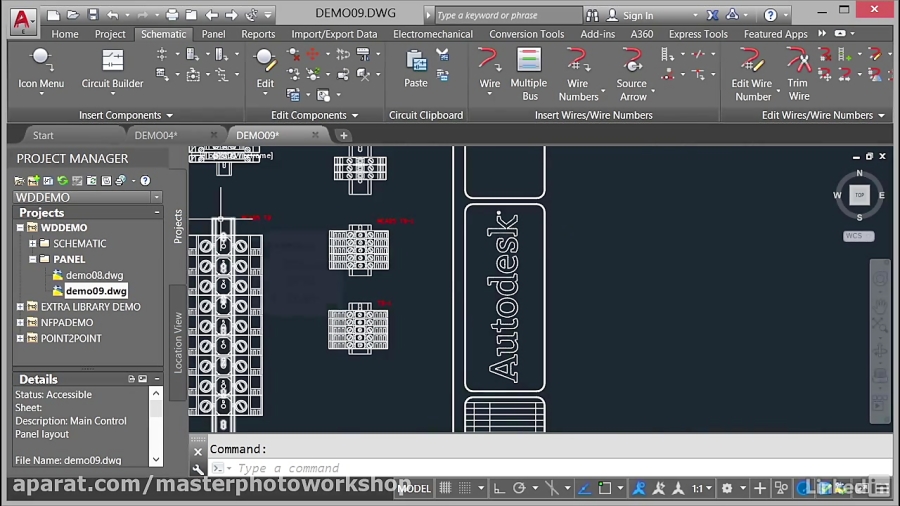900x506 pixels.
Task: Expand the POINT2POINT project
Action: click(20, 338)
